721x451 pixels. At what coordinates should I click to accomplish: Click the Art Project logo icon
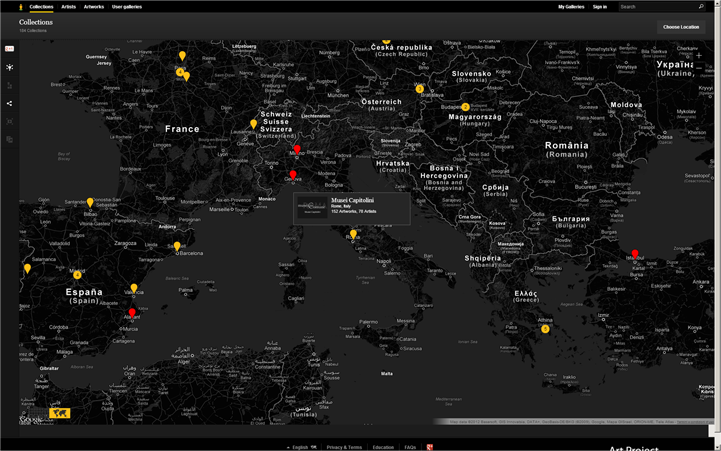(x=20, y=7)
